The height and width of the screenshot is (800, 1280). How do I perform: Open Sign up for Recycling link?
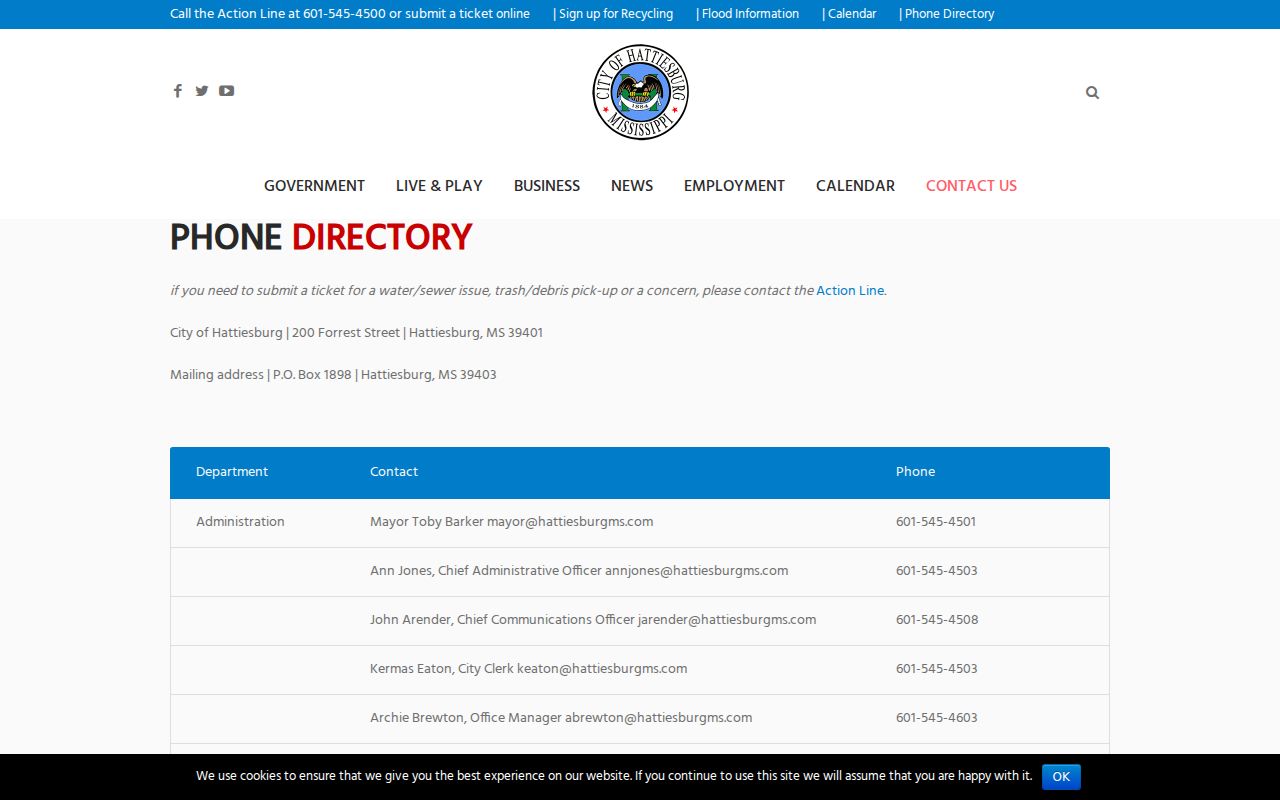pos(613,14)
